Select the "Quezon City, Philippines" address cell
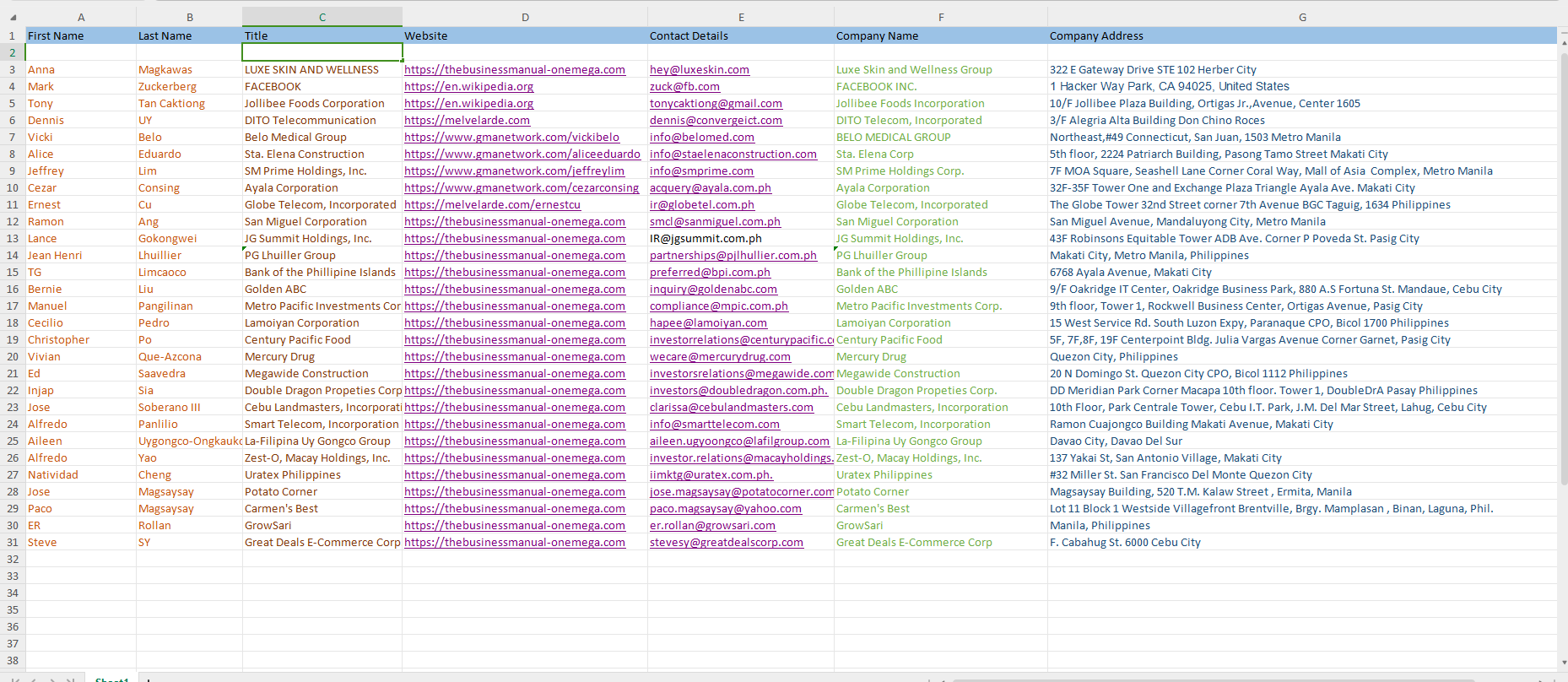Image resolution: width=1568 pixels, height=682 pixels. (x=1302, y=356)
